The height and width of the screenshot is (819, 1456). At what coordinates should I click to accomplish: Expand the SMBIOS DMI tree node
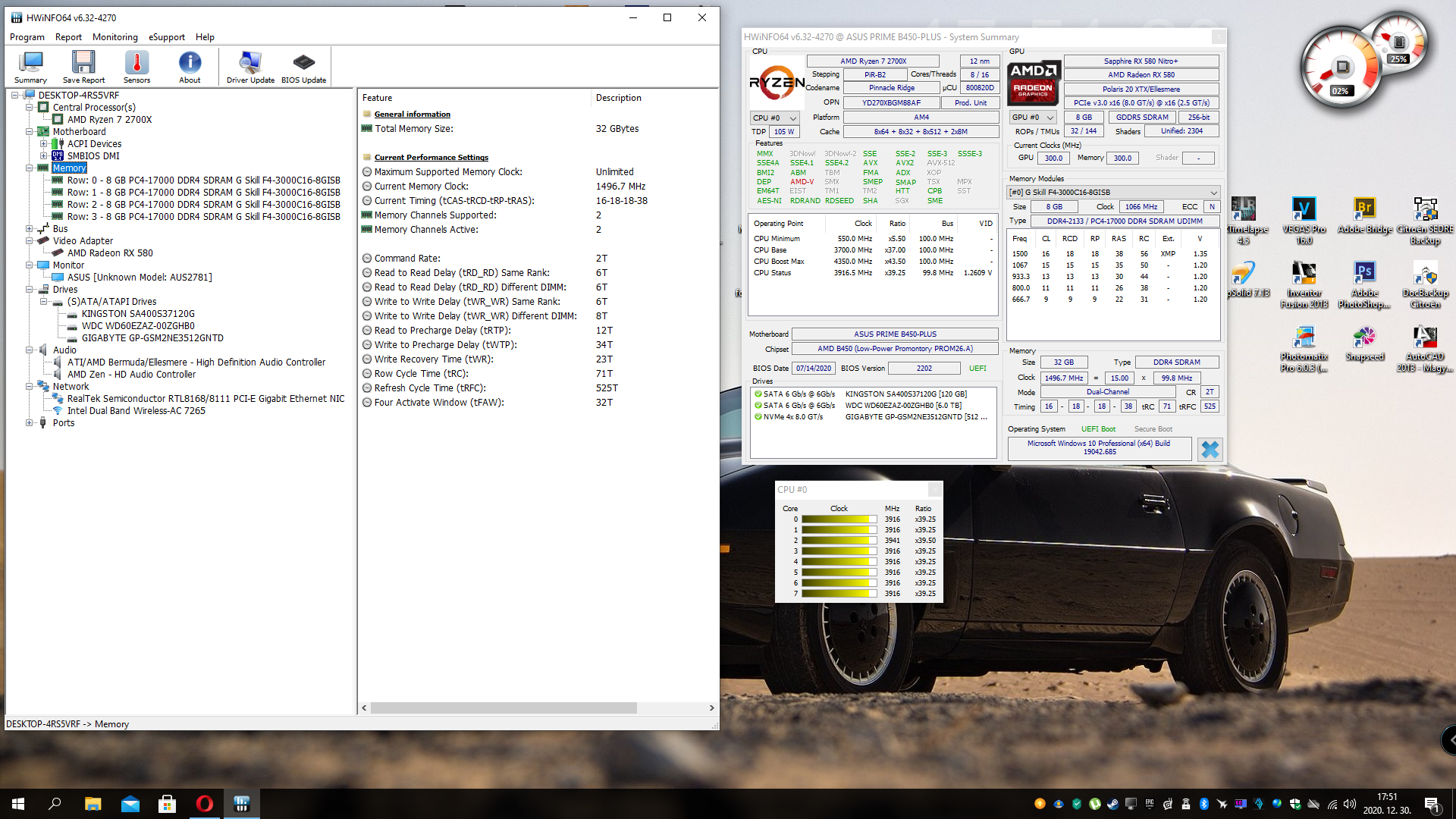(43, 156)
